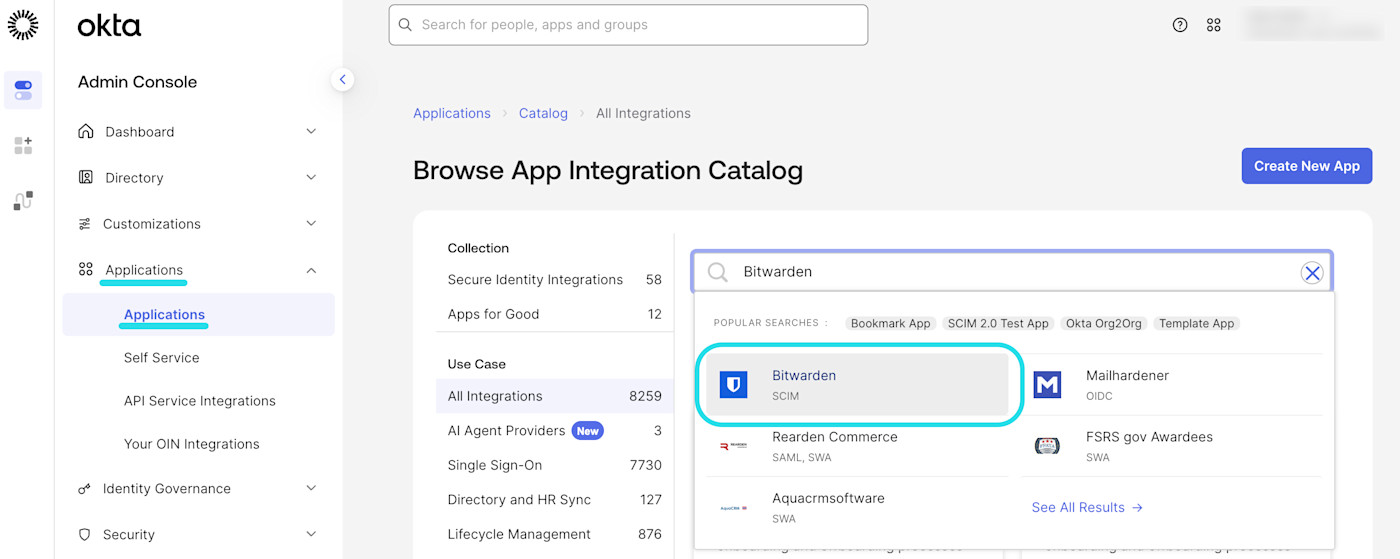Click the magnifier icon in top search bar
This screenshot has height=559, width=1400.
pyautogui.click(x=405, y=25)
